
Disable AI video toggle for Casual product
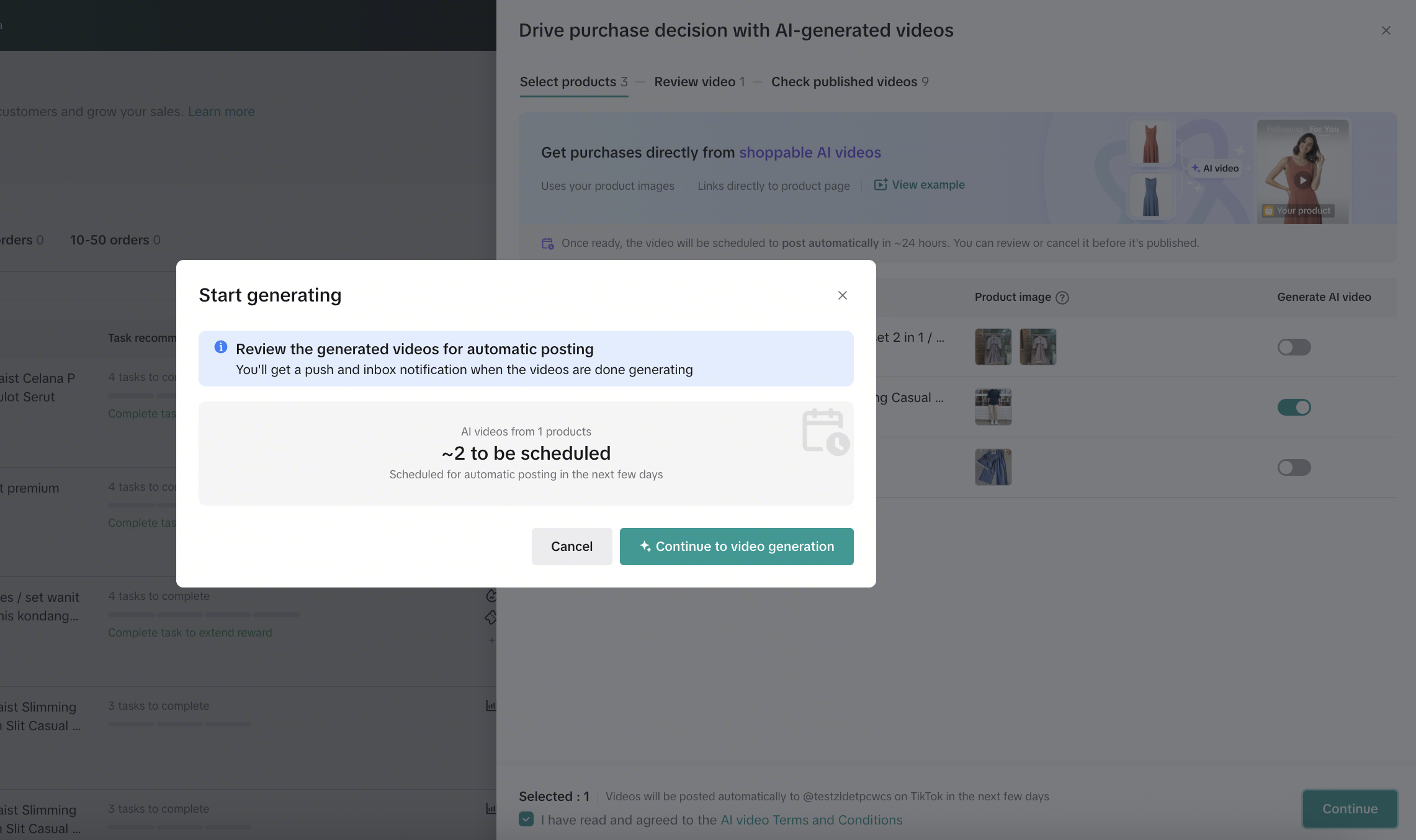1294,408
